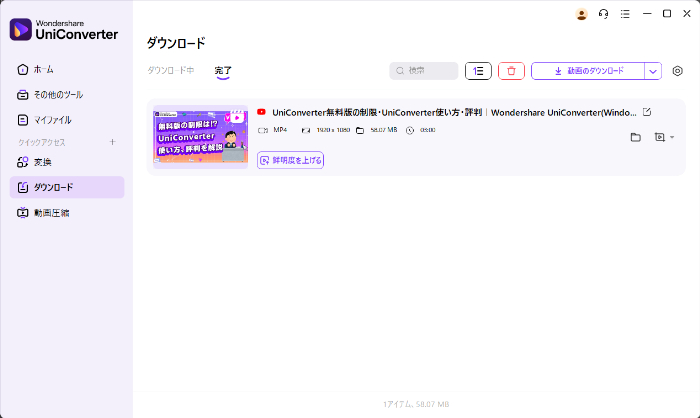Screen dimensions: 700x418
Task: Select ダウンロード in the sidebar
Action: (x=67, y=187)
